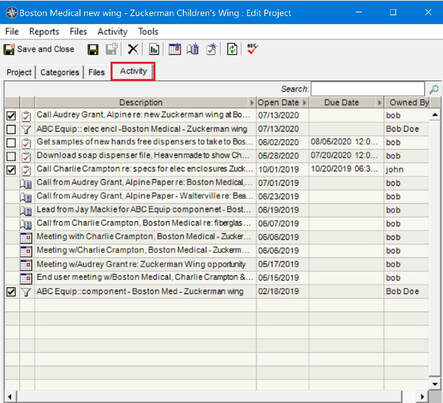Click the black X delete icon
Image resolution: width=443 pixels, height=403 pixels.
[133, 49]
